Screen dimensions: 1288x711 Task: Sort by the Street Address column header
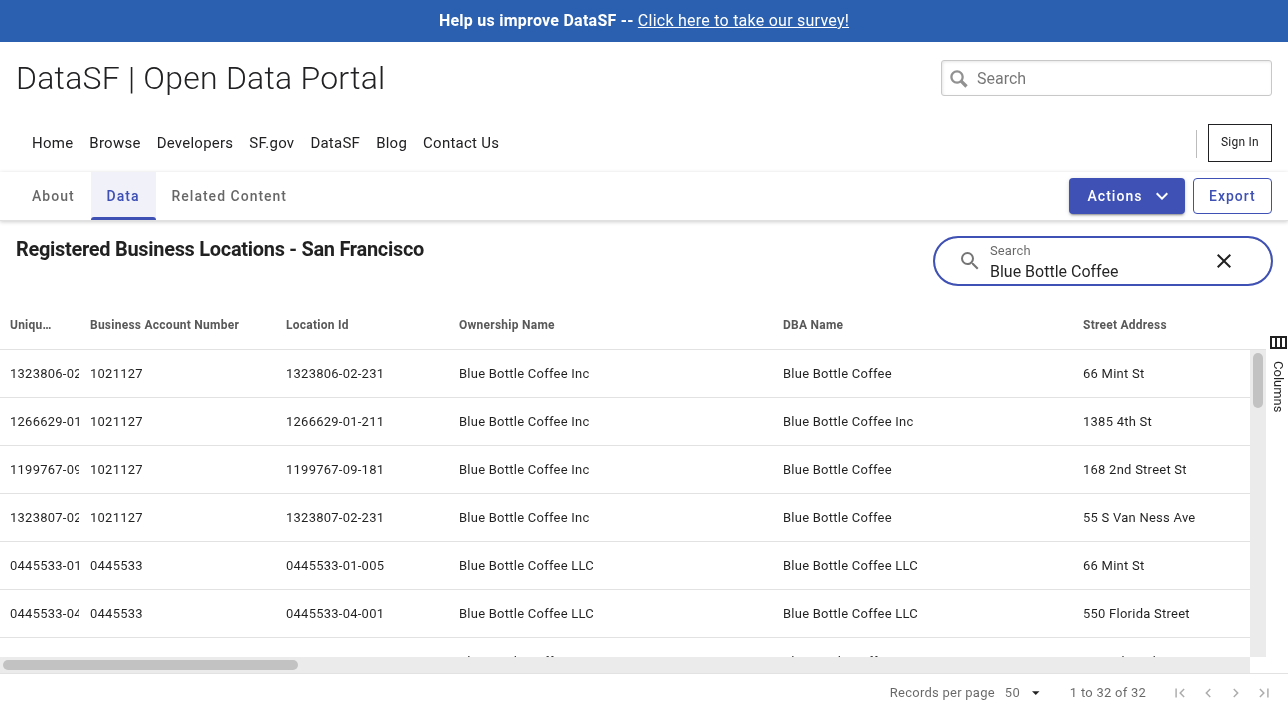tap(1124, 325)
